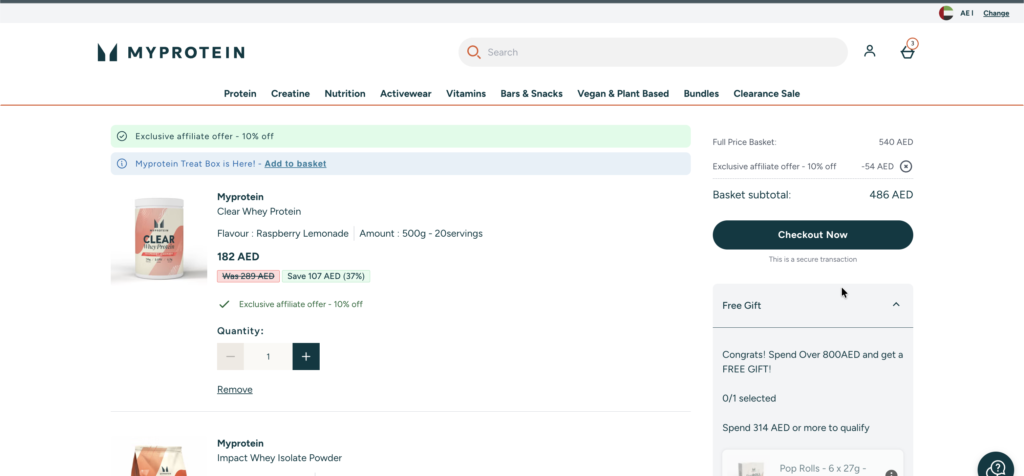Open the Bars & Snacks menu

point(532,94)
